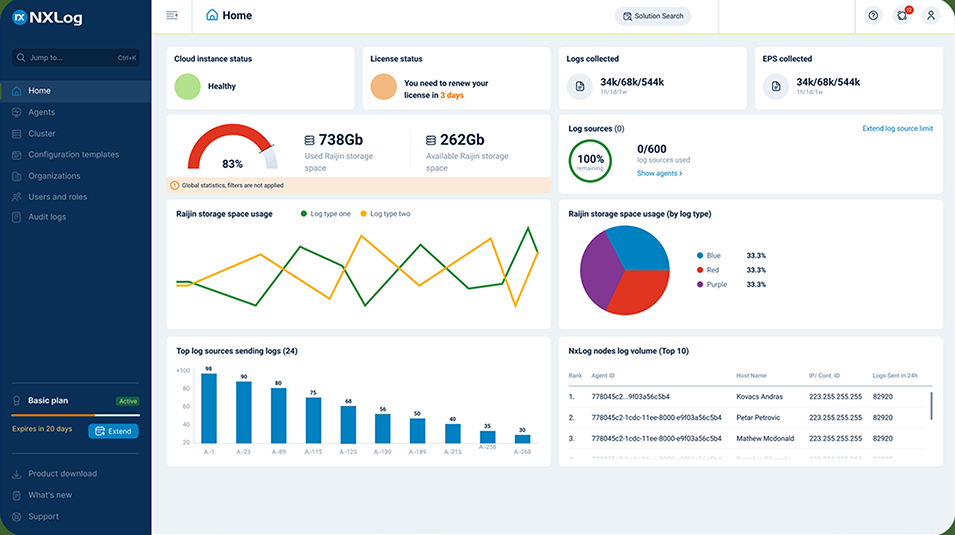The image size is (955, 535).
Task: Open notifications with red badge
Action: click(902, 16)
